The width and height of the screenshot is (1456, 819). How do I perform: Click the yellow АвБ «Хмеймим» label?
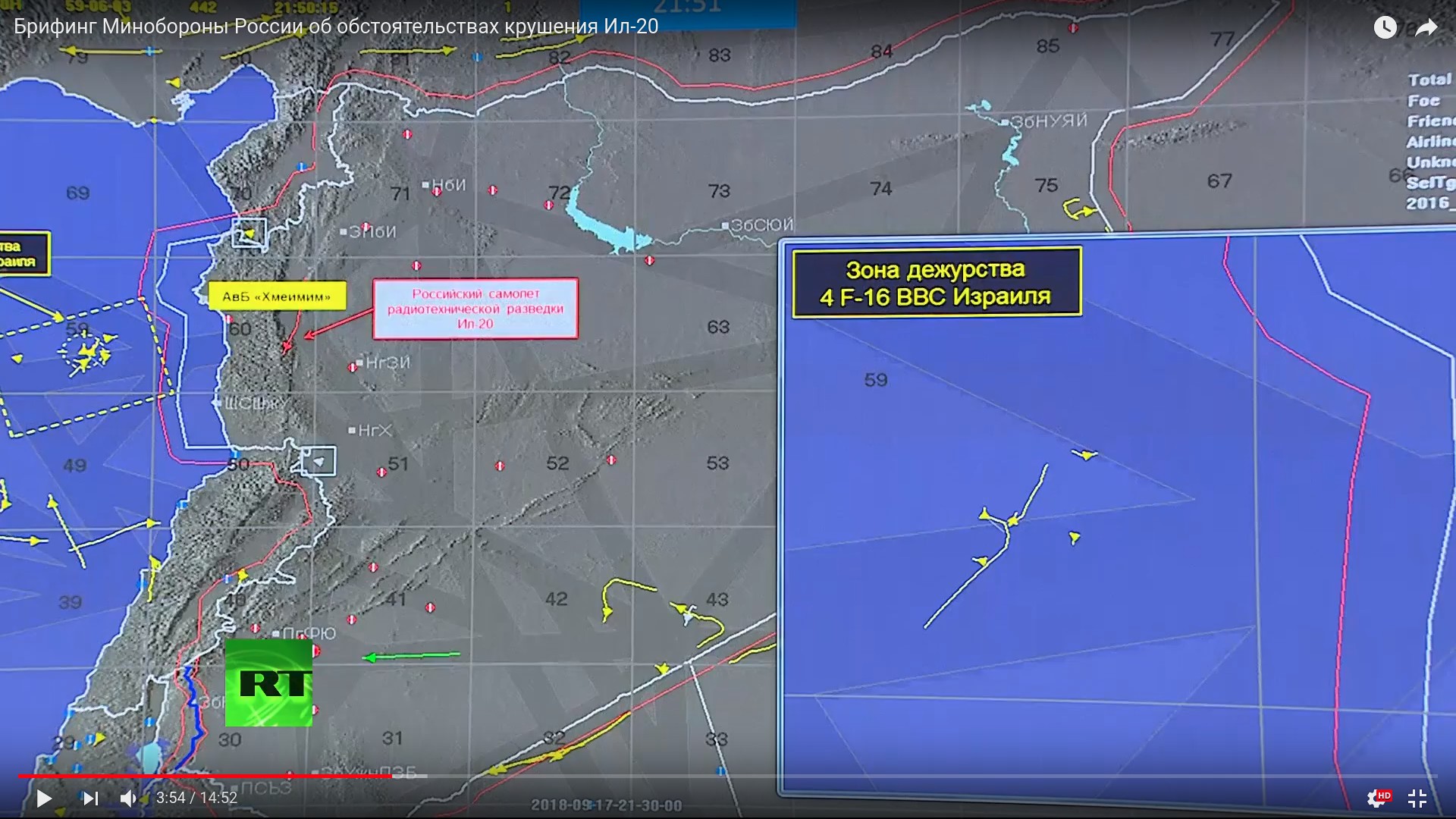point(277,297)
